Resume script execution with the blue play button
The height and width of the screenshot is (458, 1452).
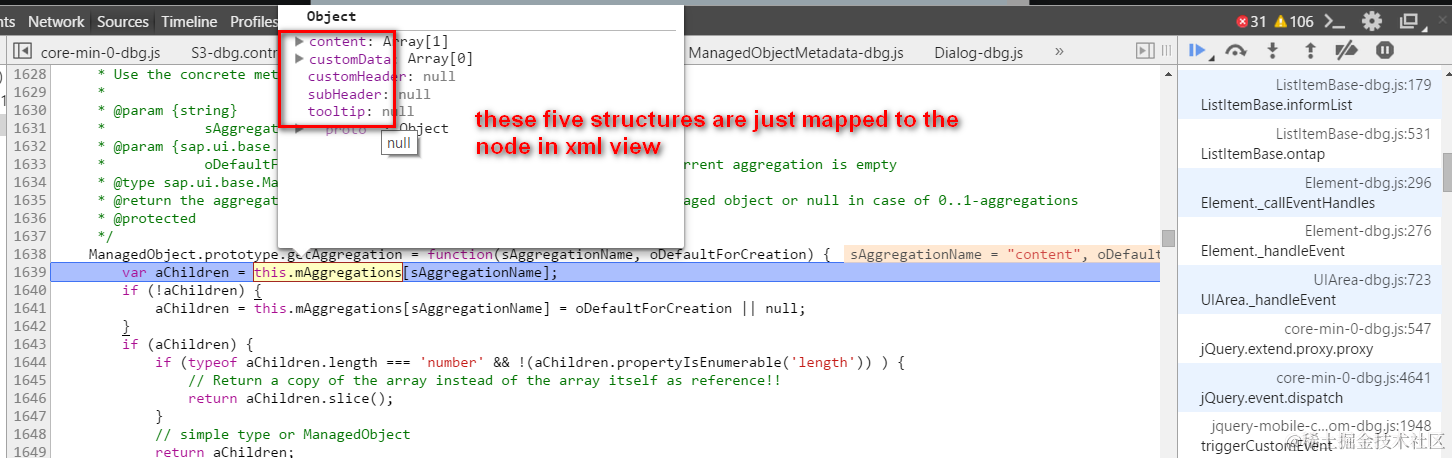[x=1198, y=50]
